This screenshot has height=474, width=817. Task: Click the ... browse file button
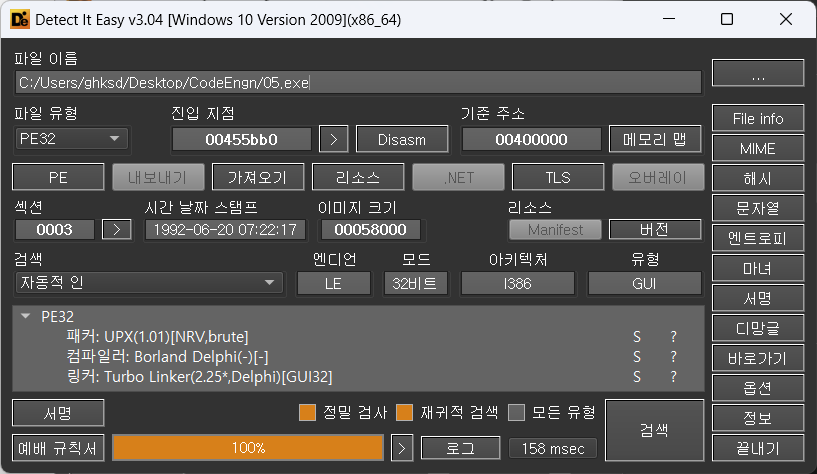point(758,73)
